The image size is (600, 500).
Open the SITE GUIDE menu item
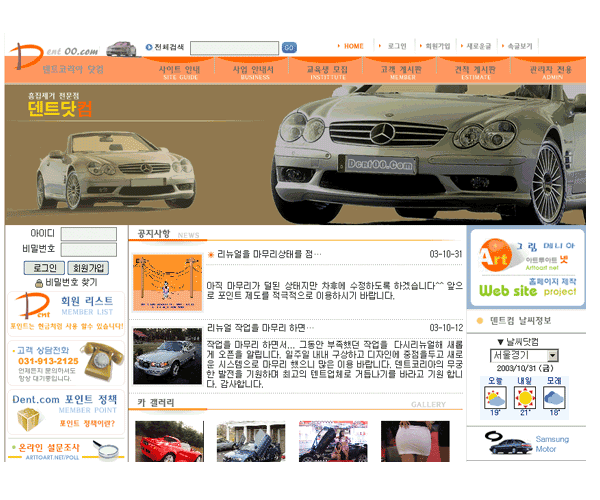click(x=181, y=72)
